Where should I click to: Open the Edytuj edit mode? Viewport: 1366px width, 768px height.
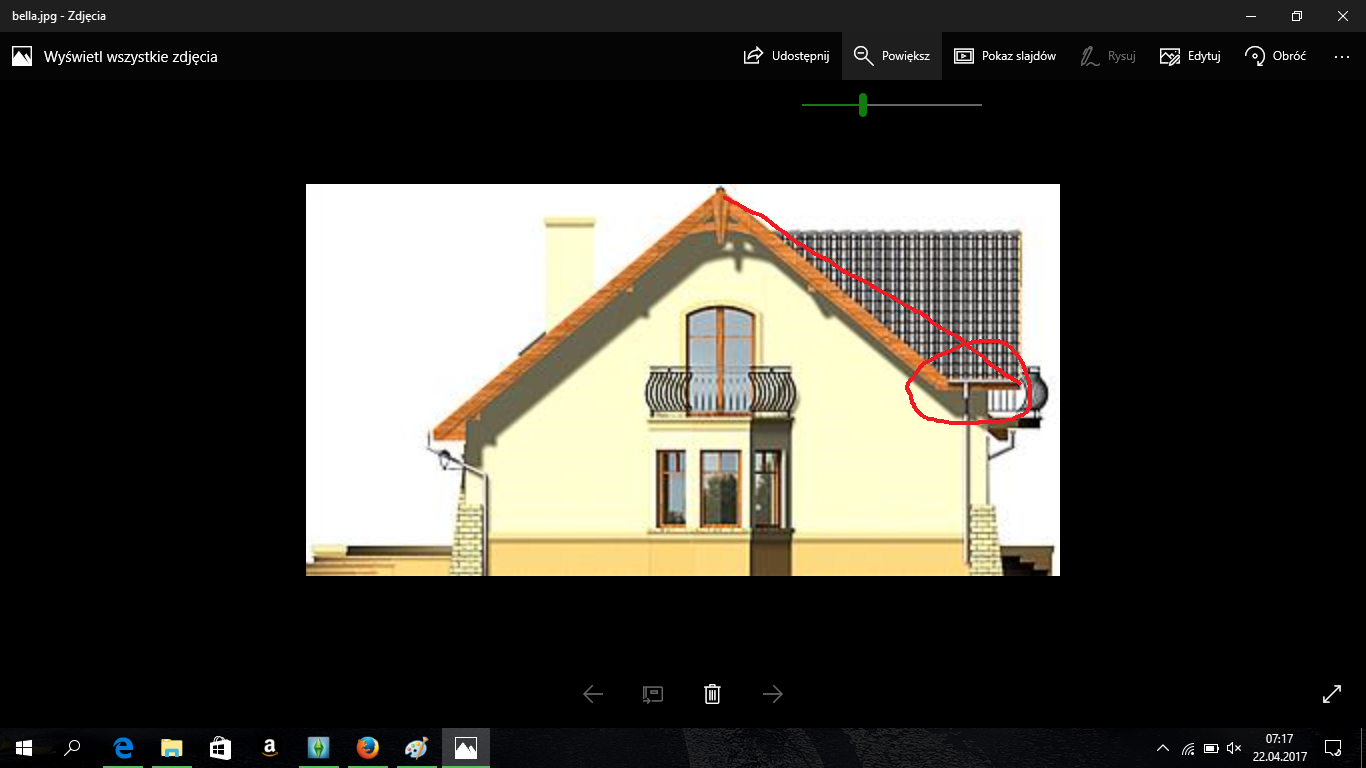click(1190, 56)
